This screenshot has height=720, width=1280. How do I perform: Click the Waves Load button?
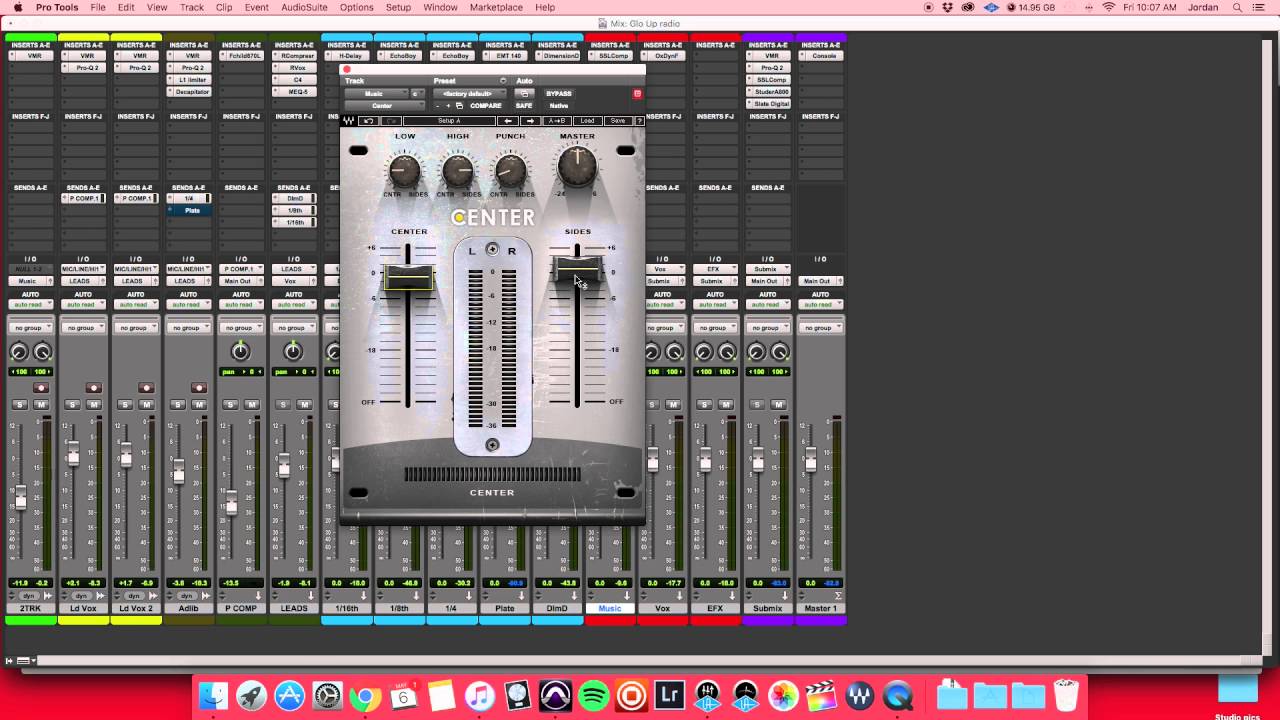point(587,121)
